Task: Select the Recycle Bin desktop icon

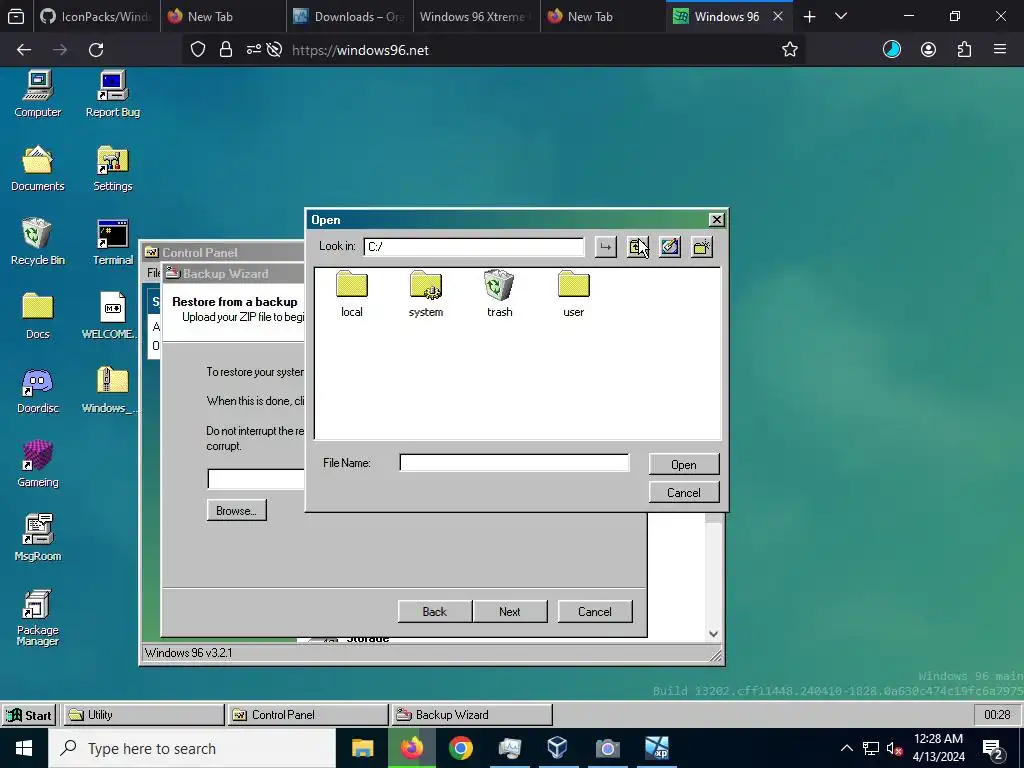Action: point(38,242)
